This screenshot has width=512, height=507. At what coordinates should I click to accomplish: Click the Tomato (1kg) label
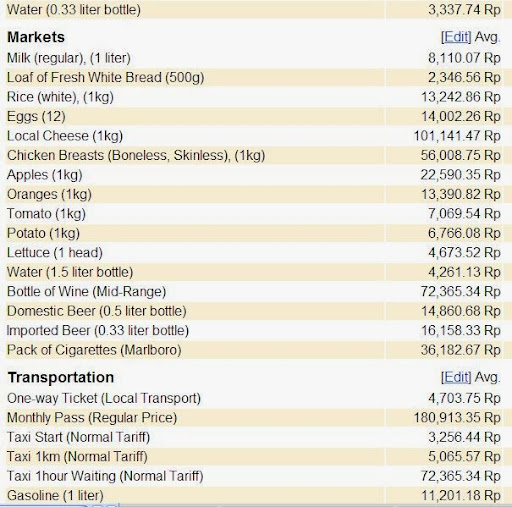click(46, 214)
